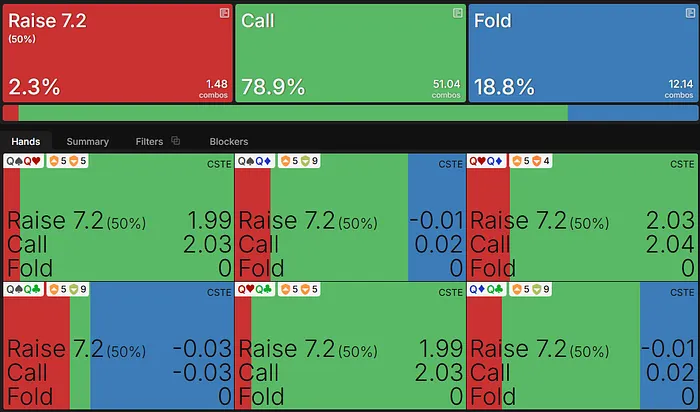Click the copy icon beside the Filters tab
This screenshot has width=700, height=412.
pyautogui.click(x=176, y=141)
